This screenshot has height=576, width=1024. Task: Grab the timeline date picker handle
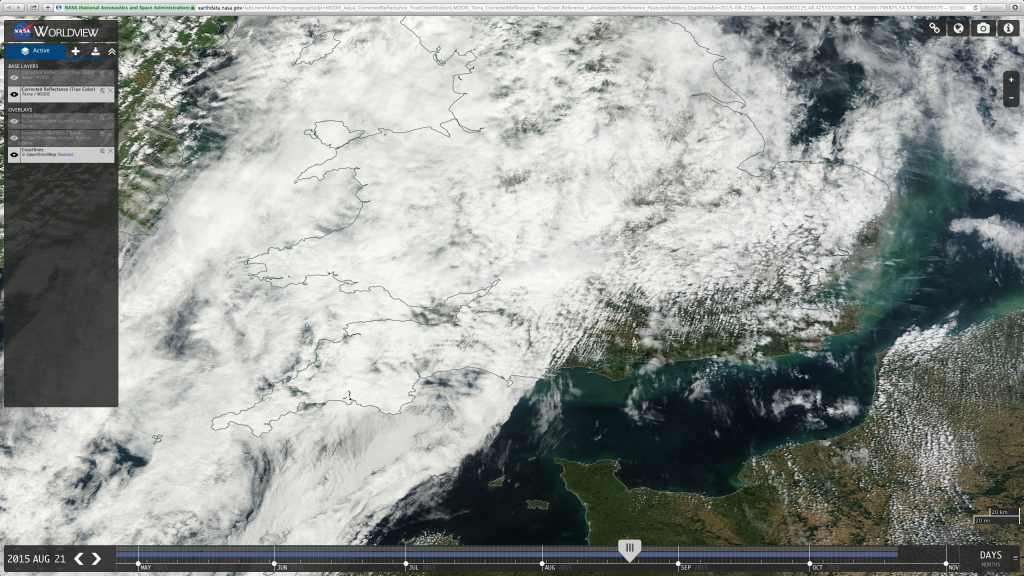630,550
